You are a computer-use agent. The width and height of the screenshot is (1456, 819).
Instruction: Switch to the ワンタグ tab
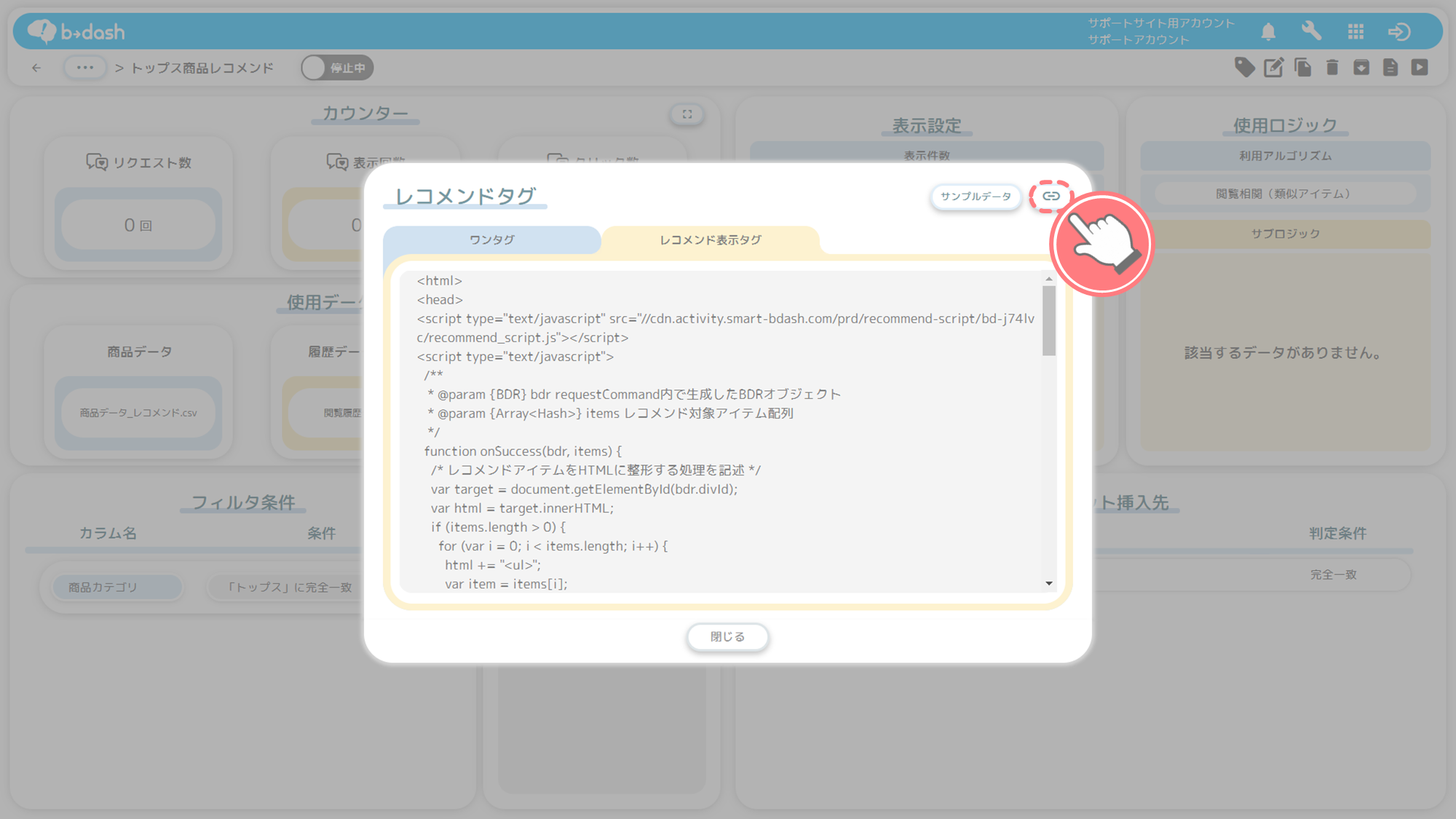(492, 240)
